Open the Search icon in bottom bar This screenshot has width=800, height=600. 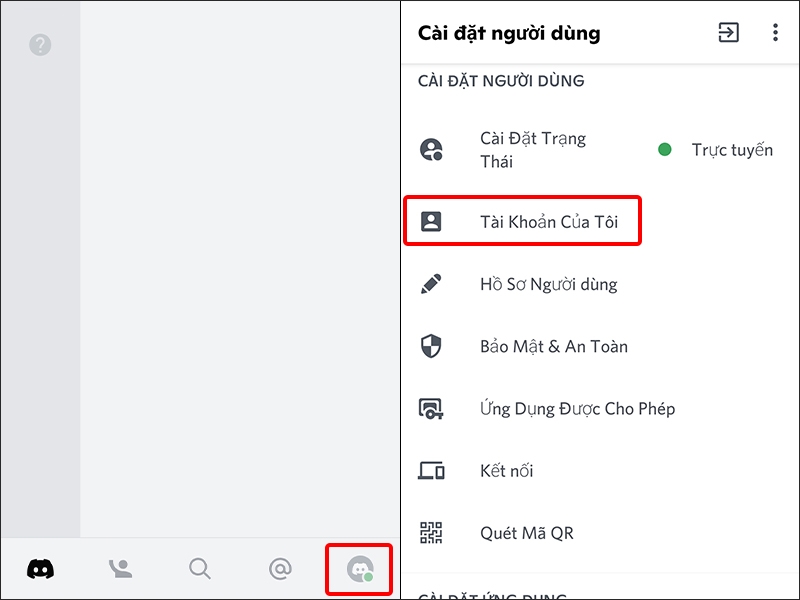[199, 568]
